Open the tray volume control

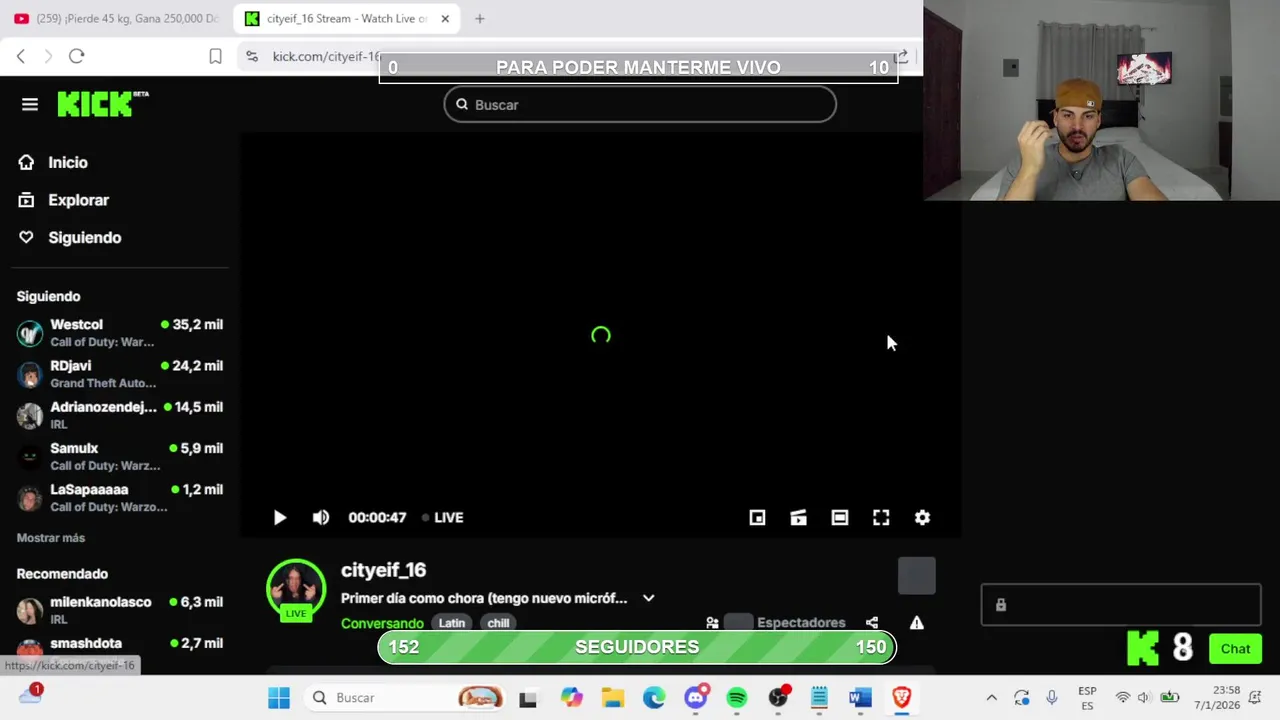point(1143,698)
